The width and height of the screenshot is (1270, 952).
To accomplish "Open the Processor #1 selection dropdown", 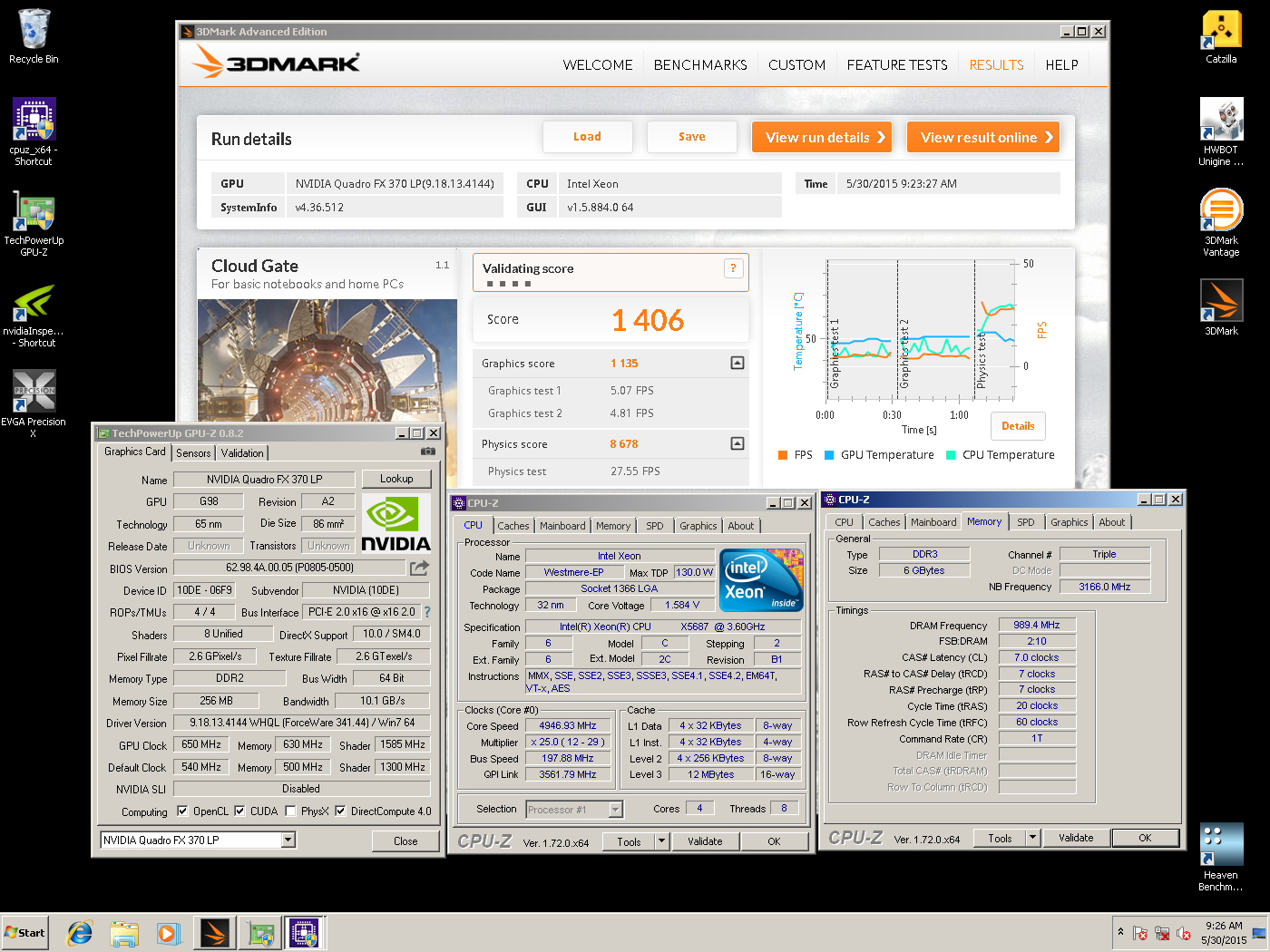I will pos(616,810).
